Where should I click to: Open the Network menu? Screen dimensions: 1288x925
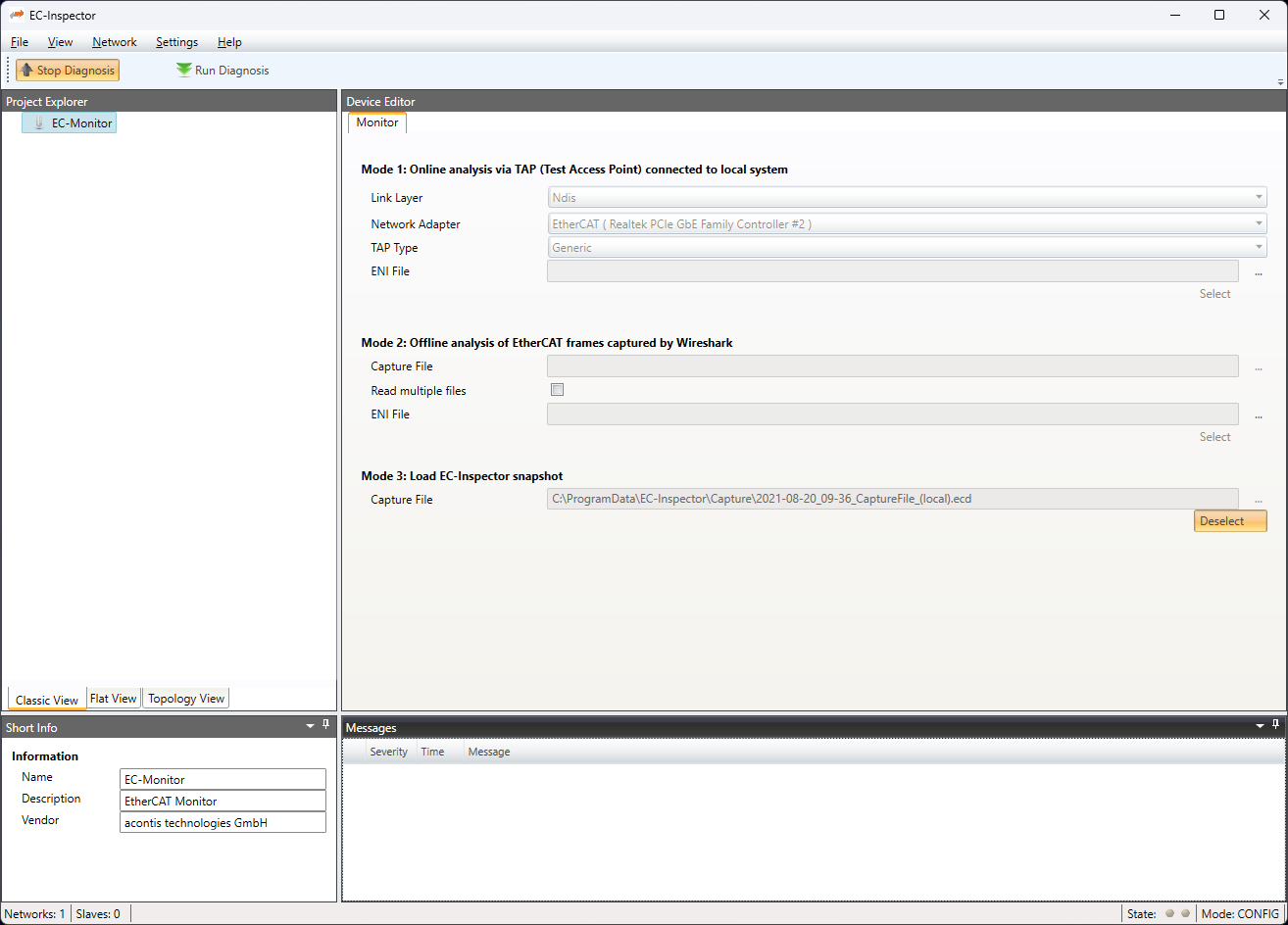click(115, 42)
